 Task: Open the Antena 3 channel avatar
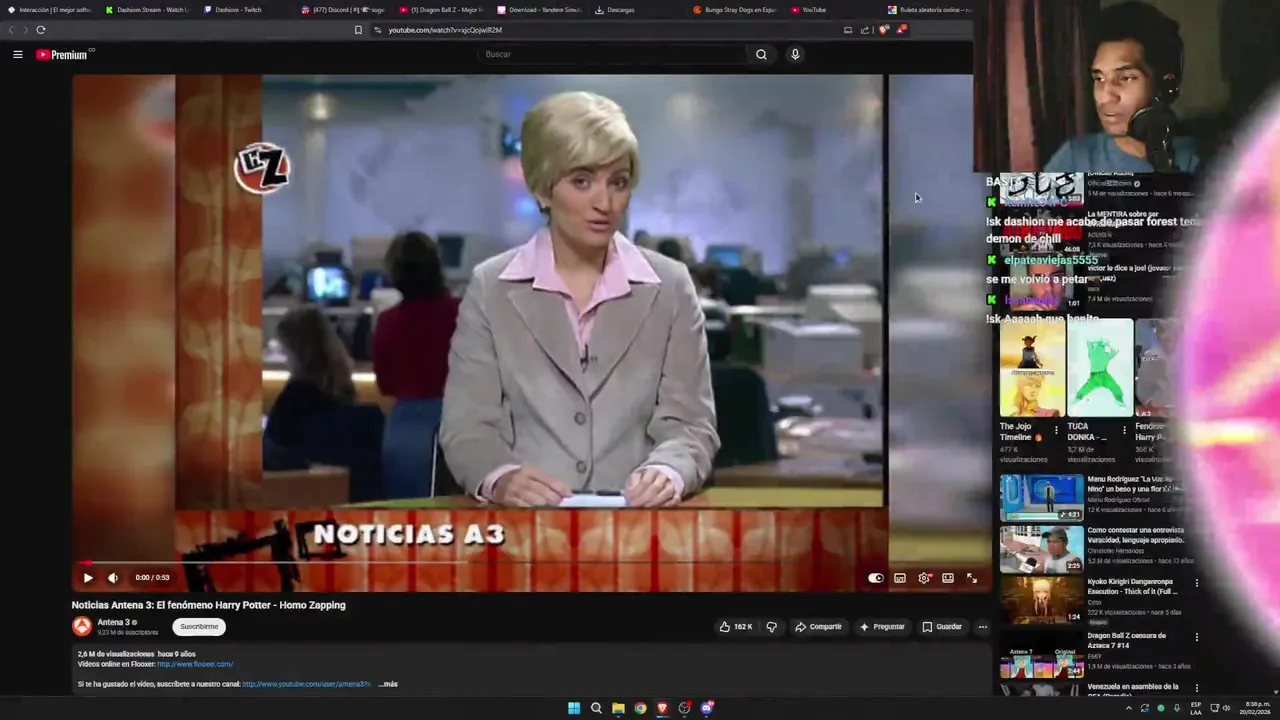pyautogui.click(x=82, y=626)
